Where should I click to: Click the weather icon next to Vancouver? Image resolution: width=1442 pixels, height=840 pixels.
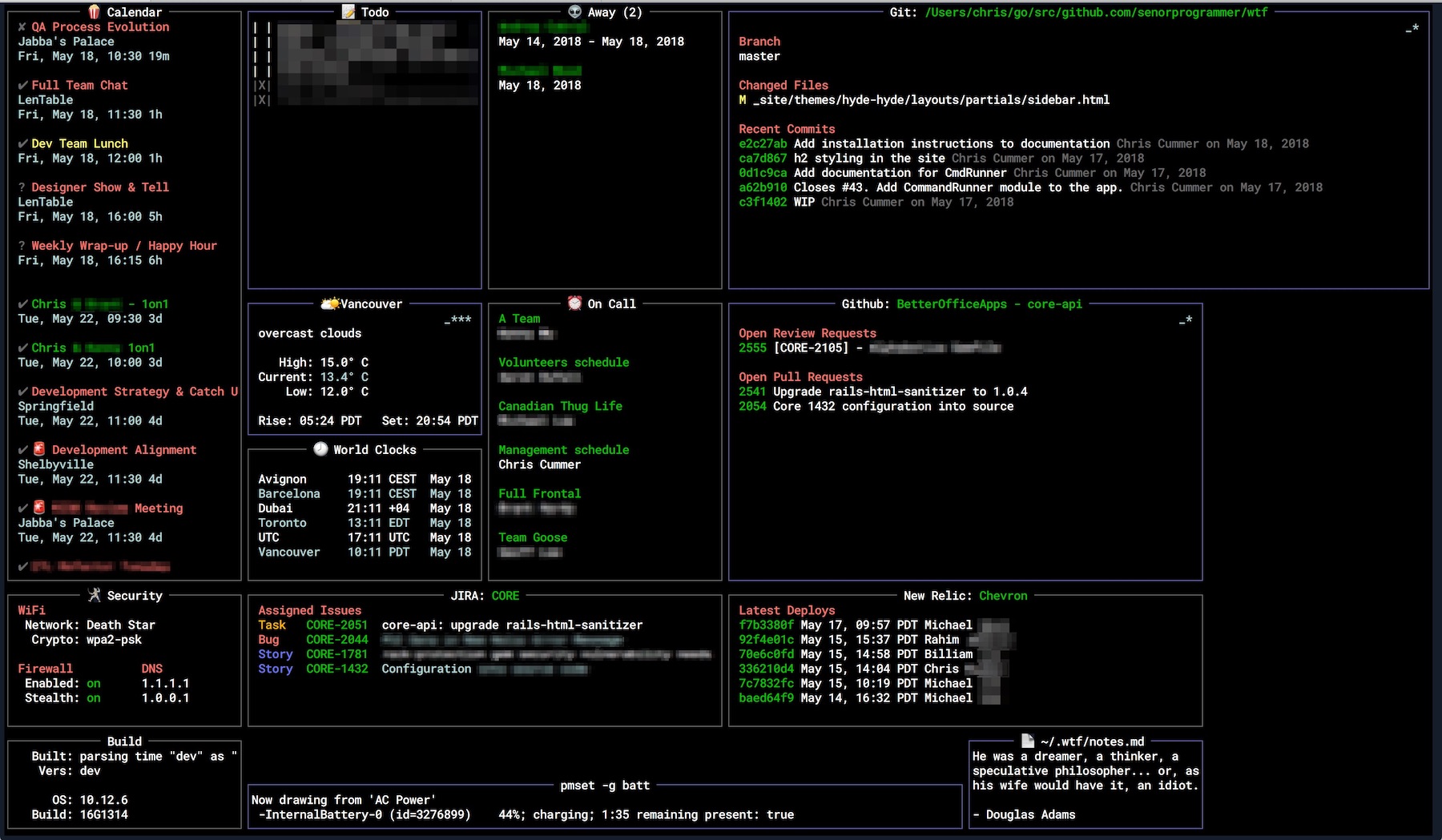(x=329, y=303)
